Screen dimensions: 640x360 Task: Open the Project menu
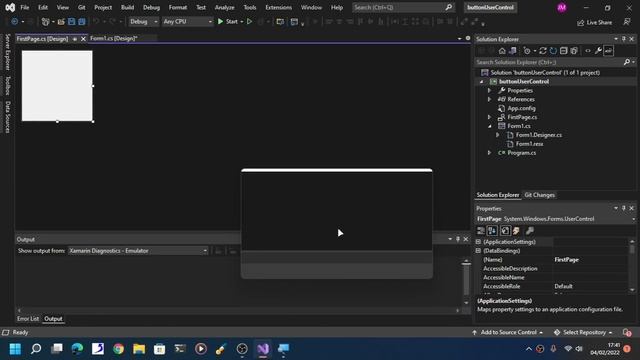(103, 7)
